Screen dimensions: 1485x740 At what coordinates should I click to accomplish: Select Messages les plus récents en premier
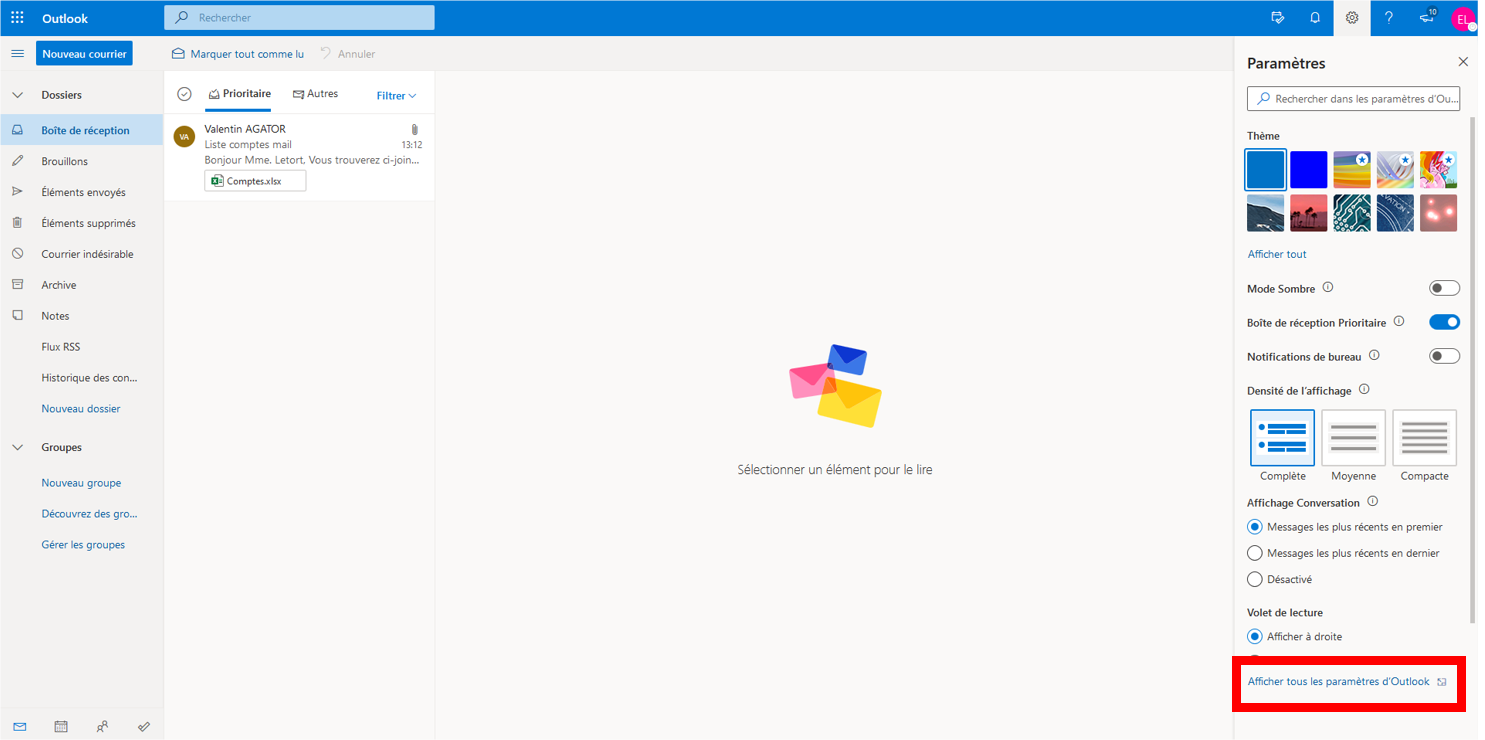tap(1255, 527)
